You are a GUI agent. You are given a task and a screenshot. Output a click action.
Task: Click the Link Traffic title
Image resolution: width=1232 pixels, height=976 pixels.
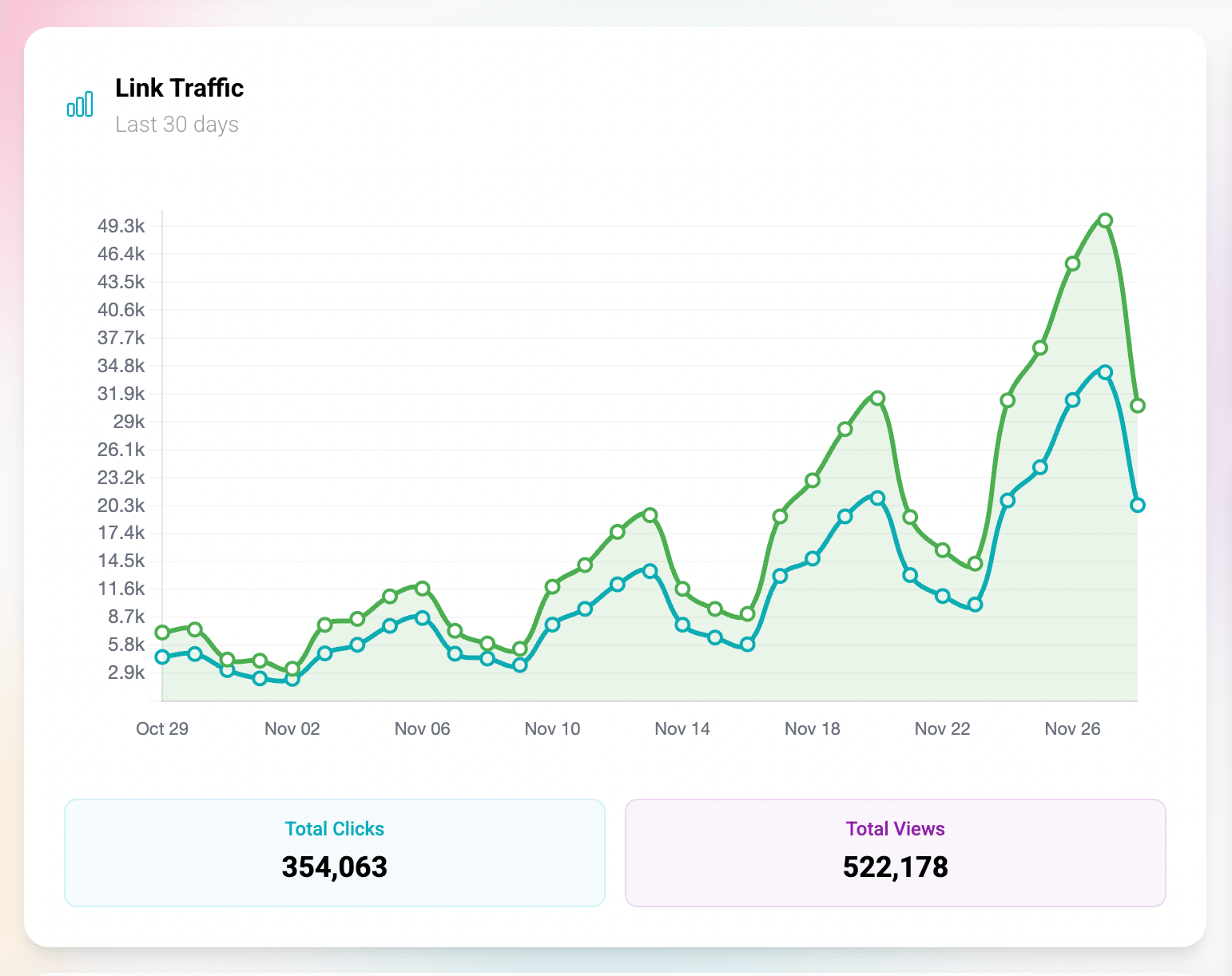pyautogui.click(x=179, y=88)
